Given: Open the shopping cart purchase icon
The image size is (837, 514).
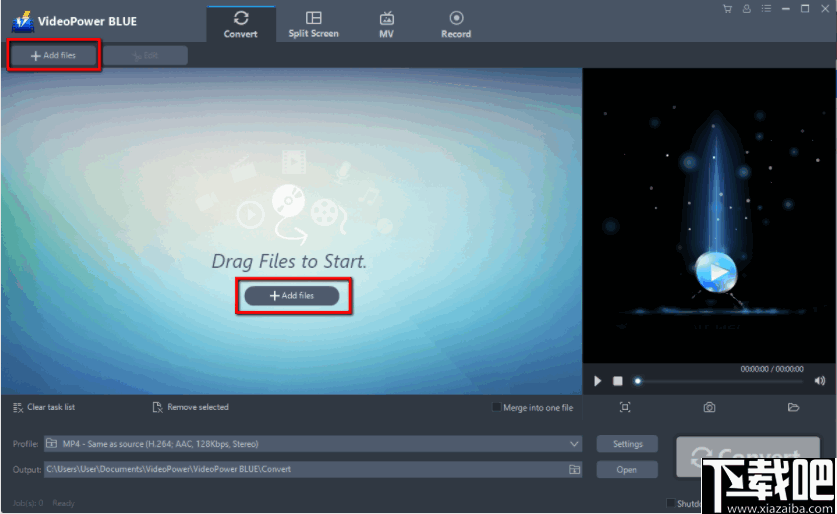Looking at the screenshot, I should [727, 9].
